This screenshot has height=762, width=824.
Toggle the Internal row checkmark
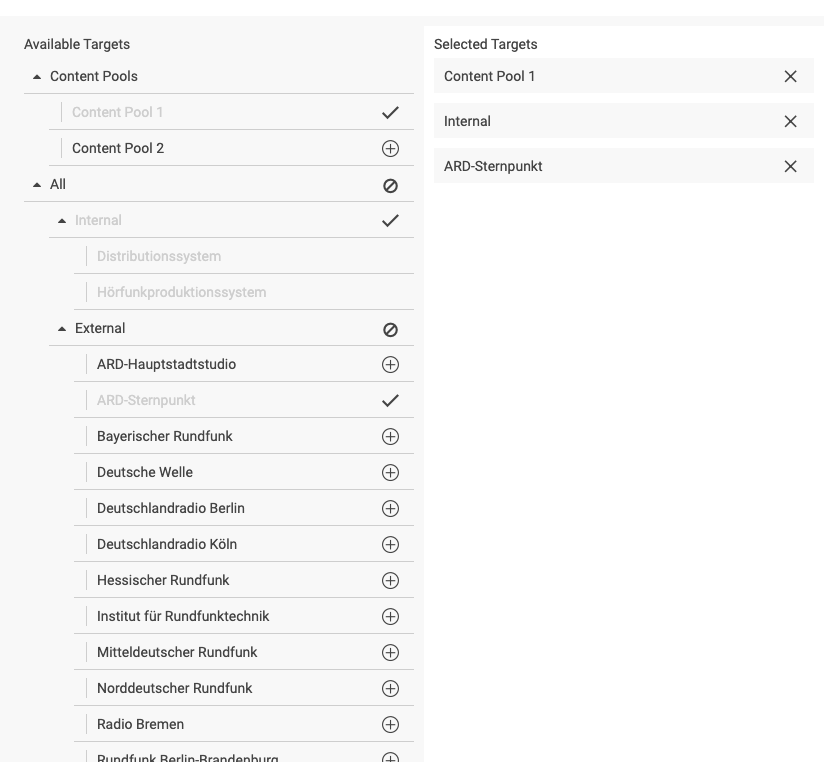click(390, 221)
